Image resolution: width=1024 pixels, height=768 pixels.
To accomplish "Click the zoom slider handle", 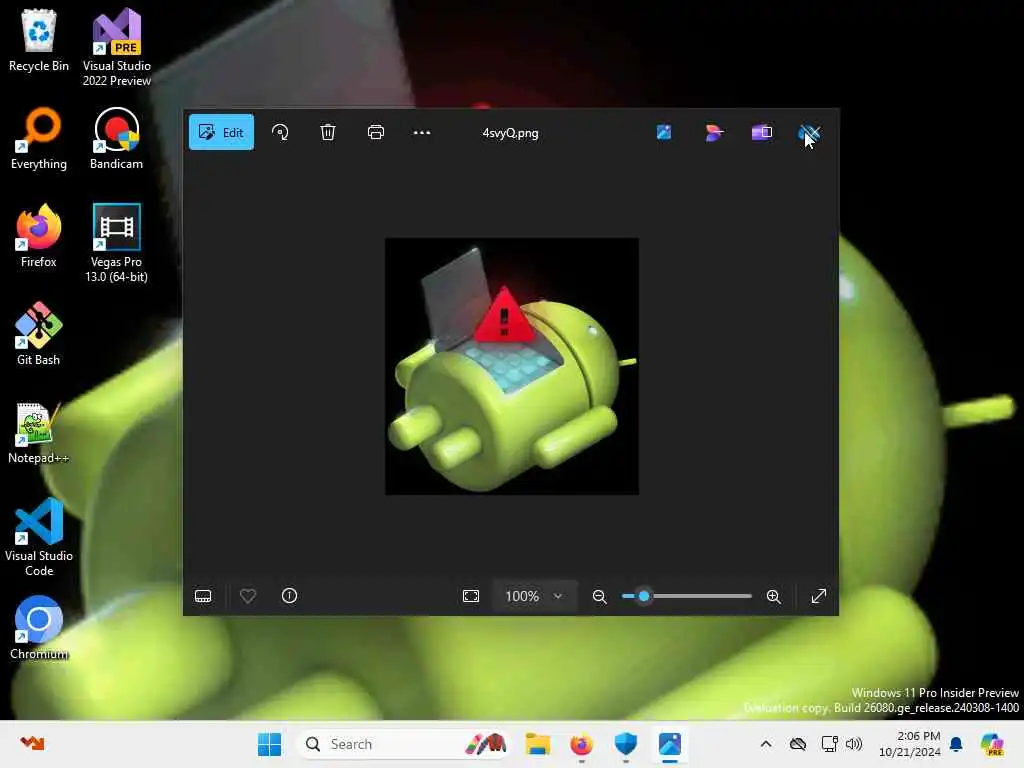I will (x=644, y=596).
